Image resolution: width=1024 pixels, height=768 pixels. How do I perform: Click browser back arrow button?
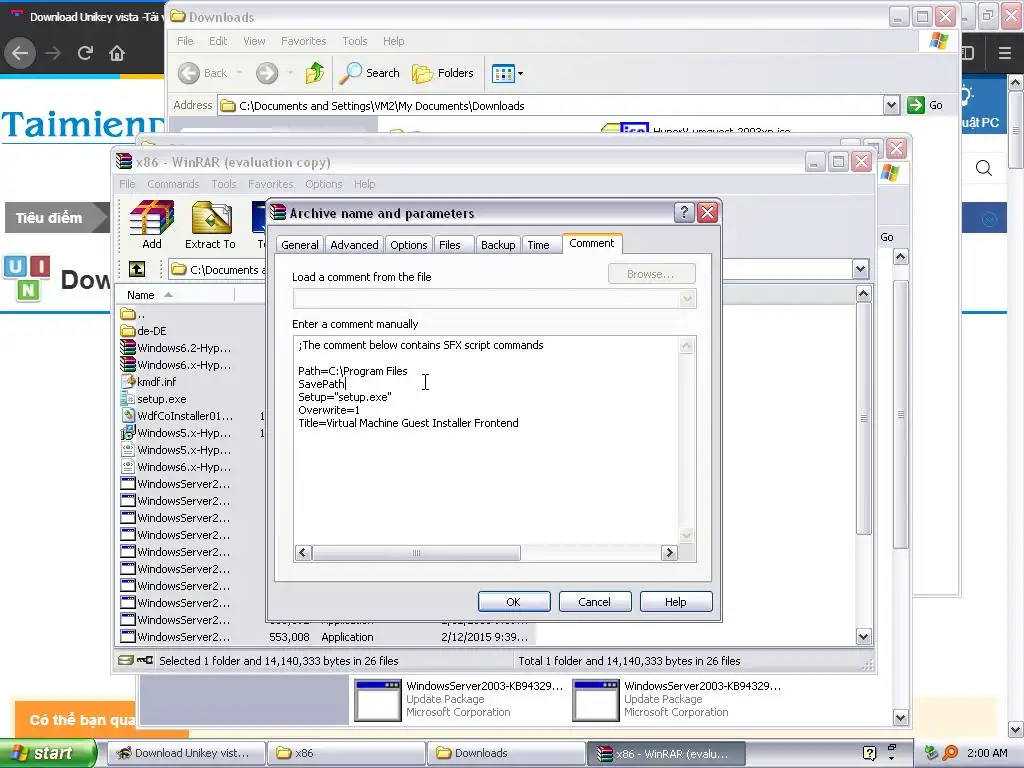[20, 53]
